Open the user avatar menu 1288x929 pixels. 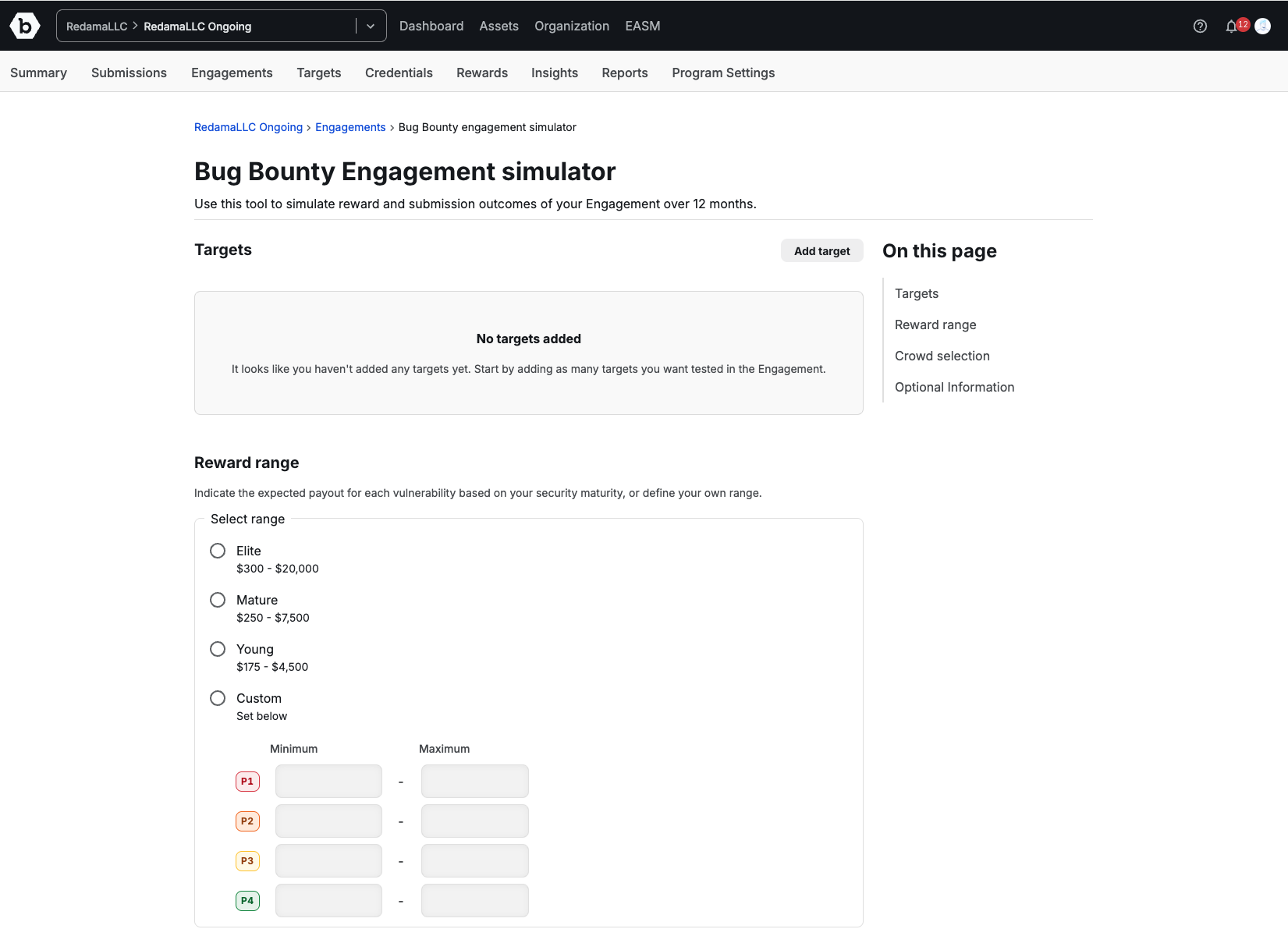(1262, 26)
